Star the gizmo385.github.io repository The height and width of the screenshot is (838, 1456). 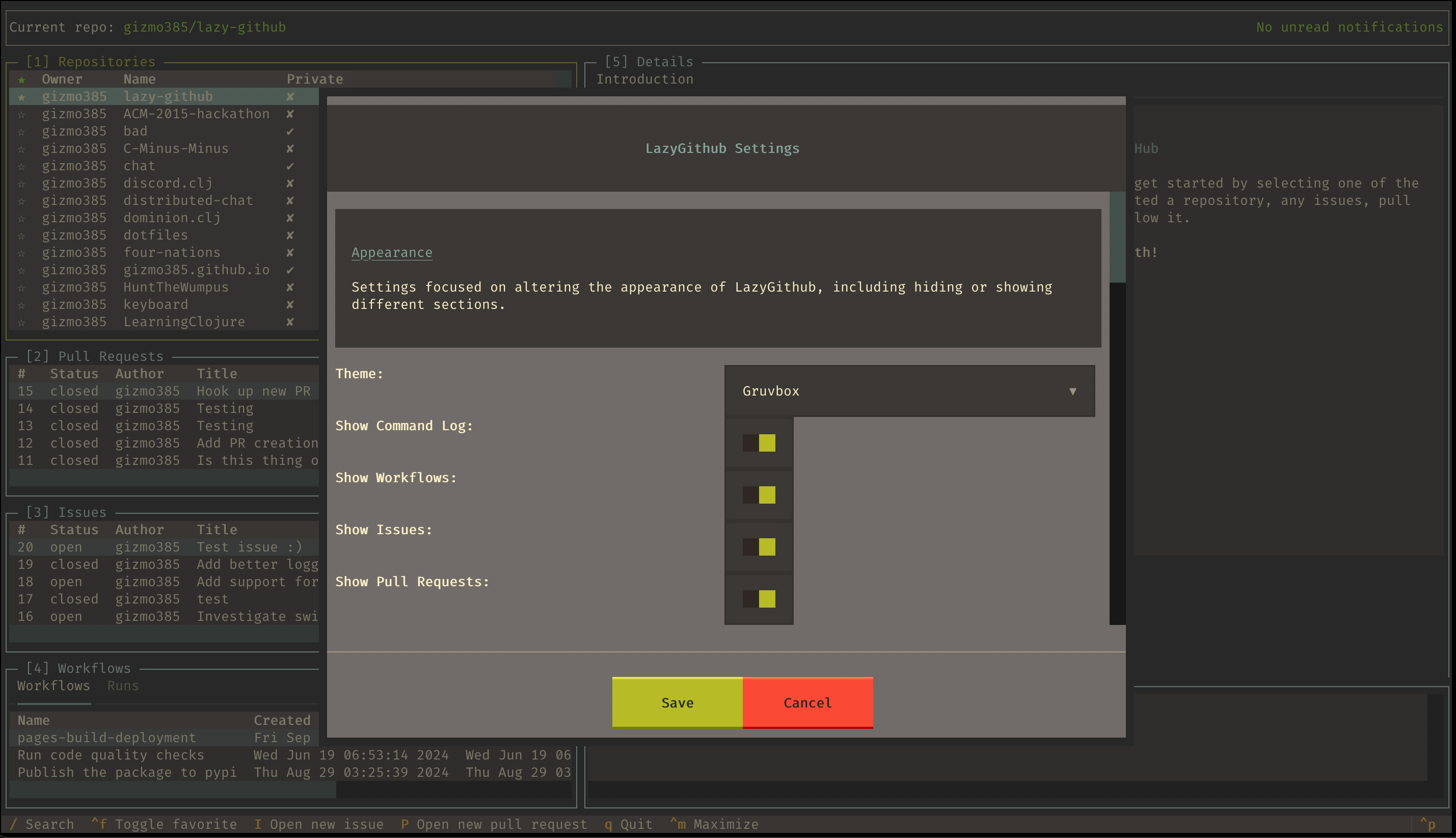click(x=21, y=269)
